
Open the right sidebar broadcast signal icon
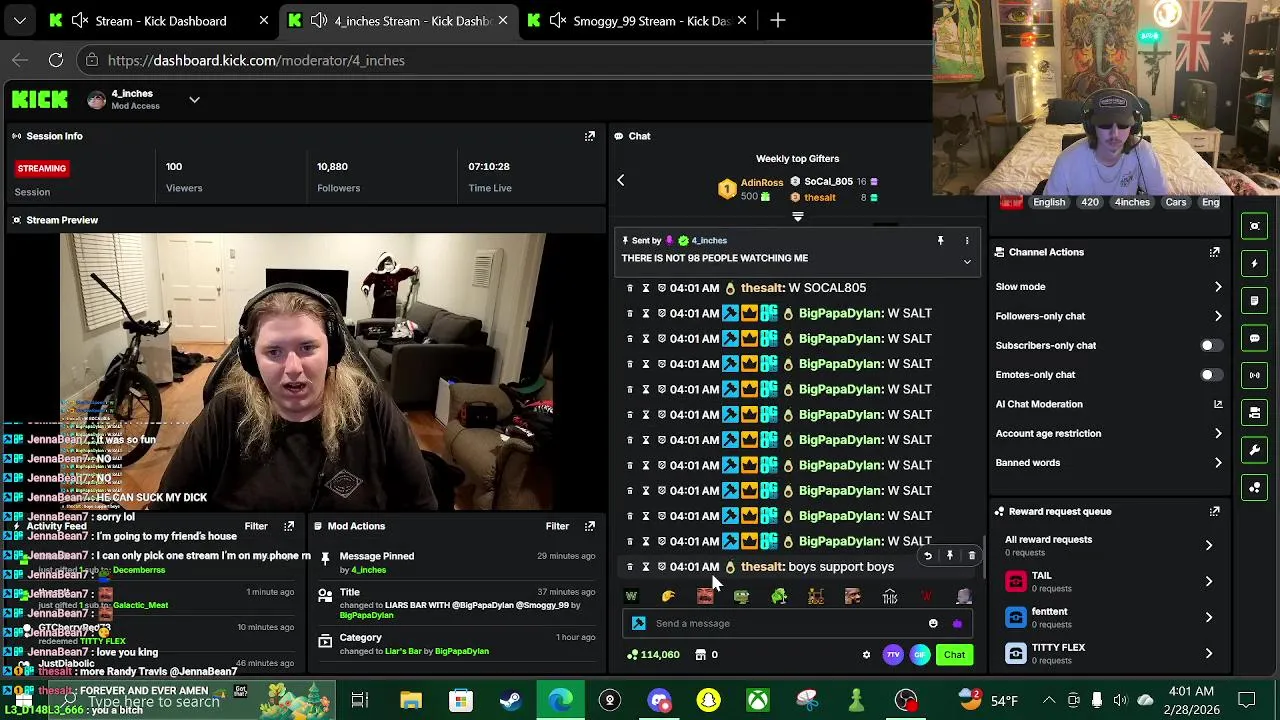tap(1255, 375)
